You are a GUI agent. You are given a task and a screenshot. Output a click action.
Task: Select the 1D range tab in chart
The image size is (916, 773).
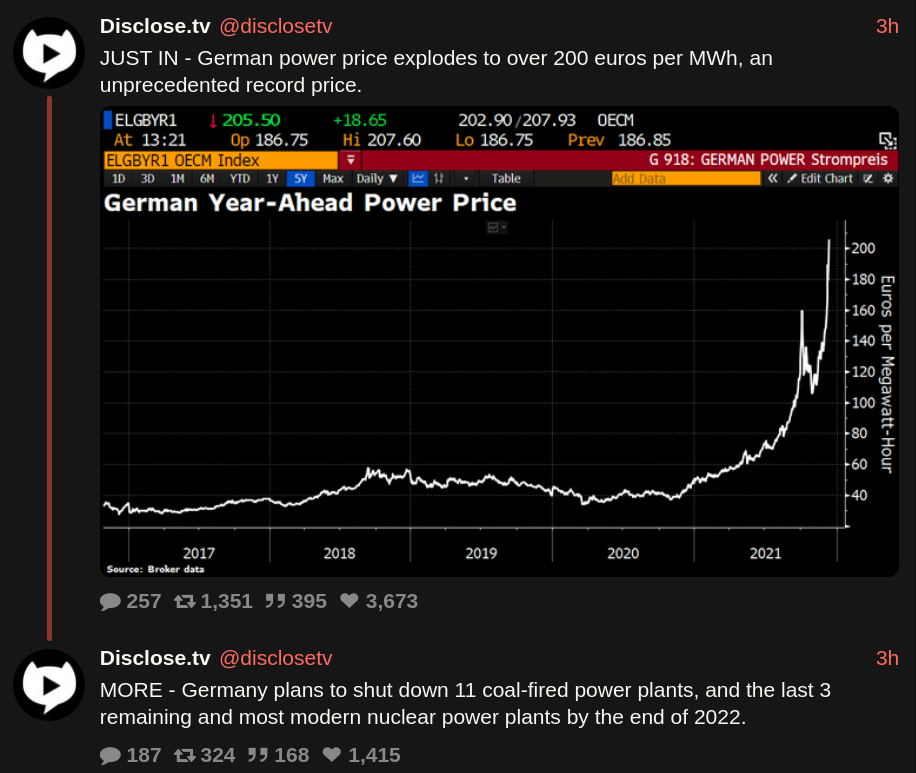(x=119, y=179)
